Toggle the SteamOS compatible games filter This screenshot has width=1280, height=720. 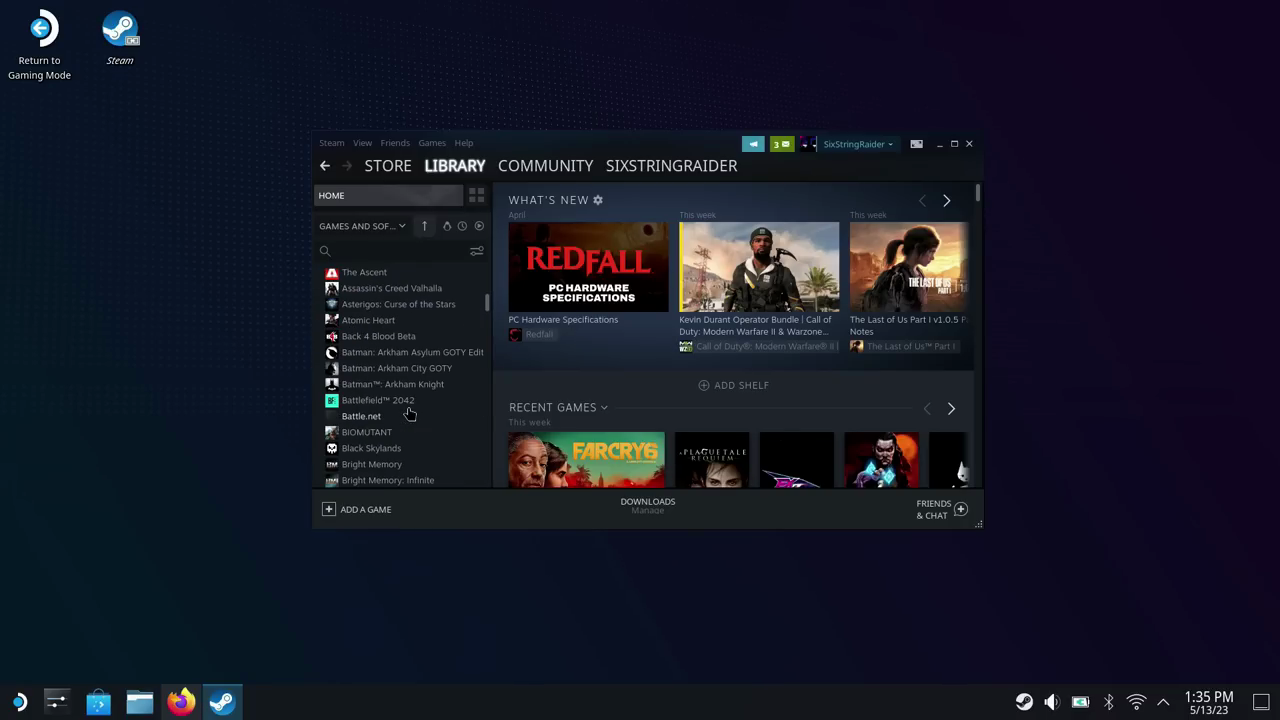(447, 226)
